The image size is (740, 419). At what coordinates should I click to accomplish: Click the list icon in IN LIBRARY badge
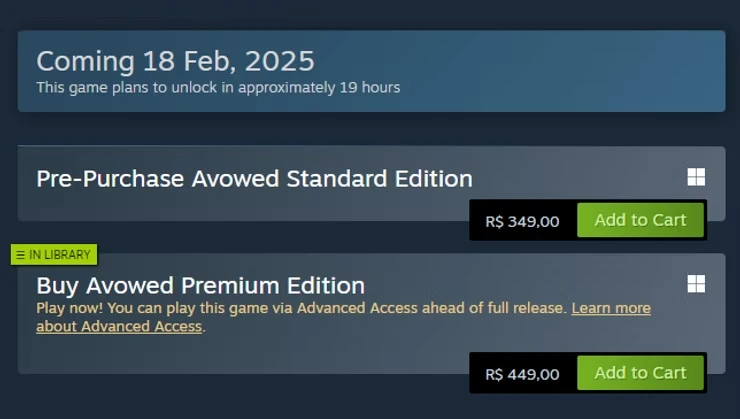pyautogui.click(x=20, y=255)
